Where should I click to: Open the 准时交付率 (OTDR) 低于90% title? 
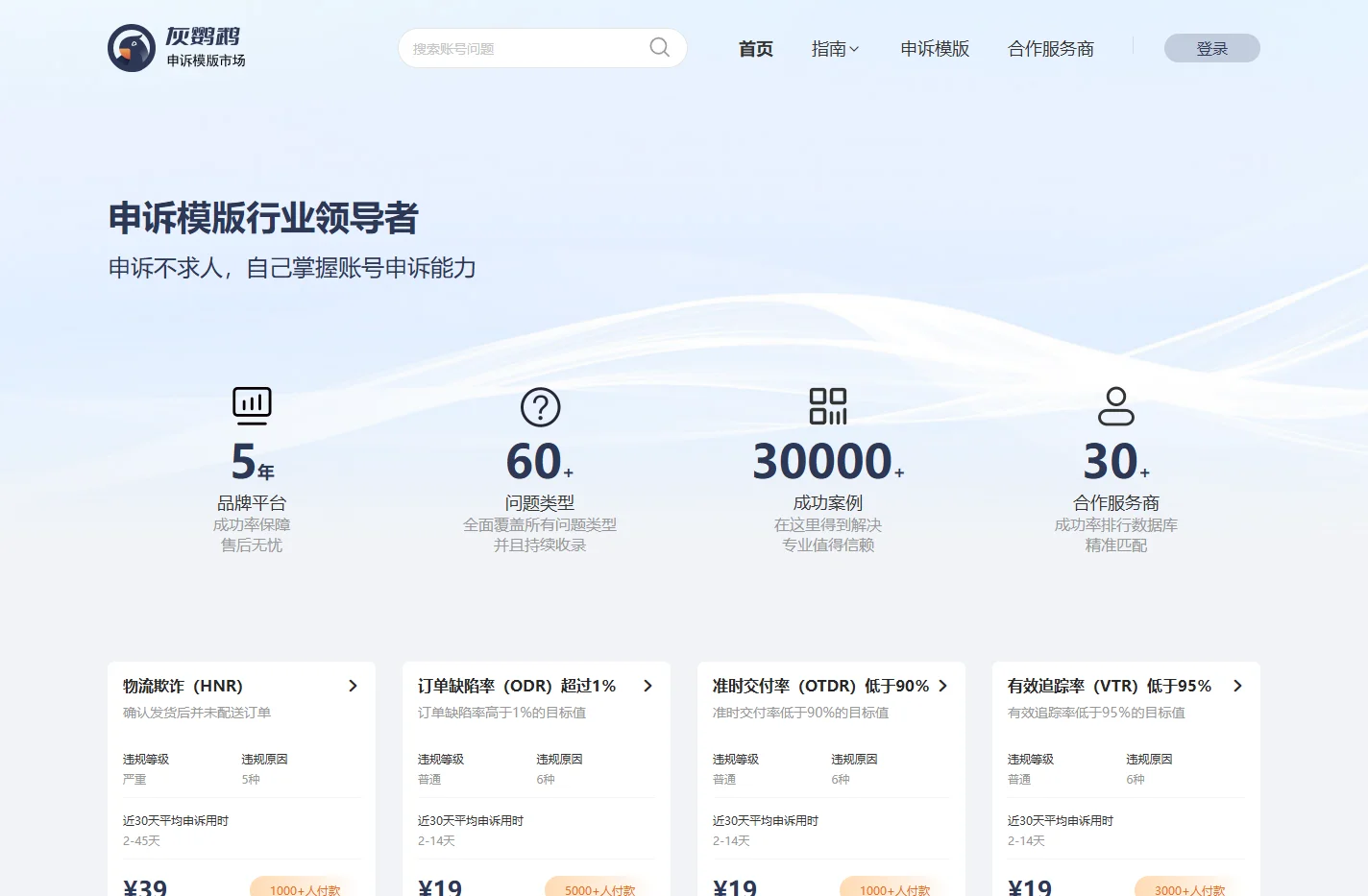[x=821, y=686]
